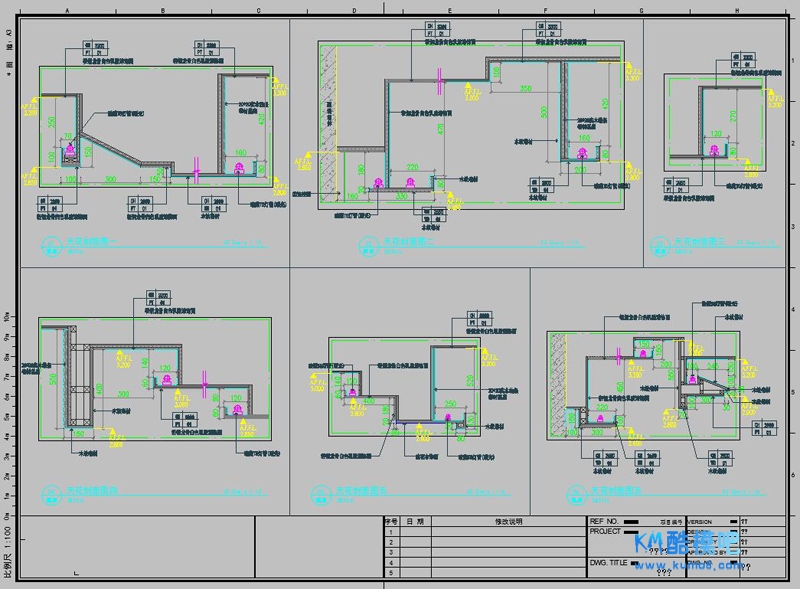The image size is (800, 589).
Task: Click the detail marker circle of 天花剖面图一
Action: (x=52, y=246)
